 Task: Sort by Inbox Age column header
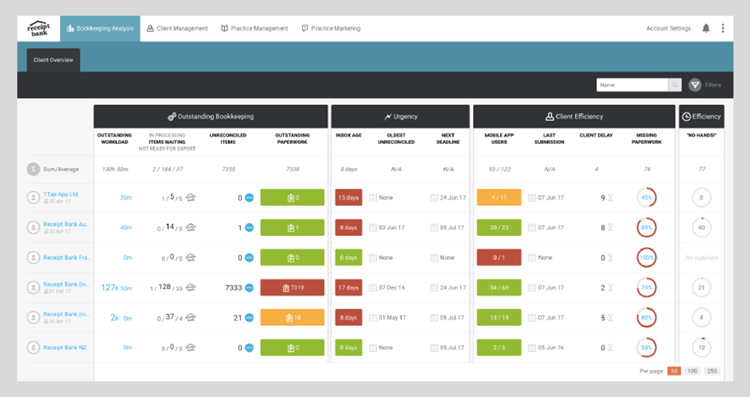(349, 135)
